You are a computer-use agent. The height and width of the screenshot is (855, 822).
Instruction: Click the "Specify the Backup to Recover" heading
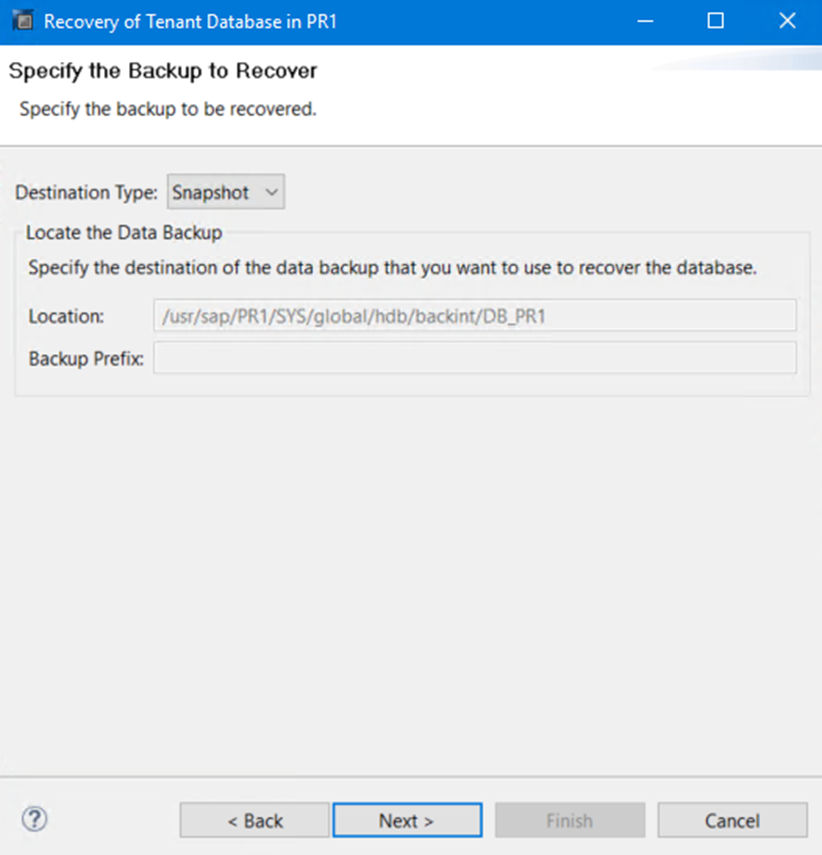(x=163, y=72)
